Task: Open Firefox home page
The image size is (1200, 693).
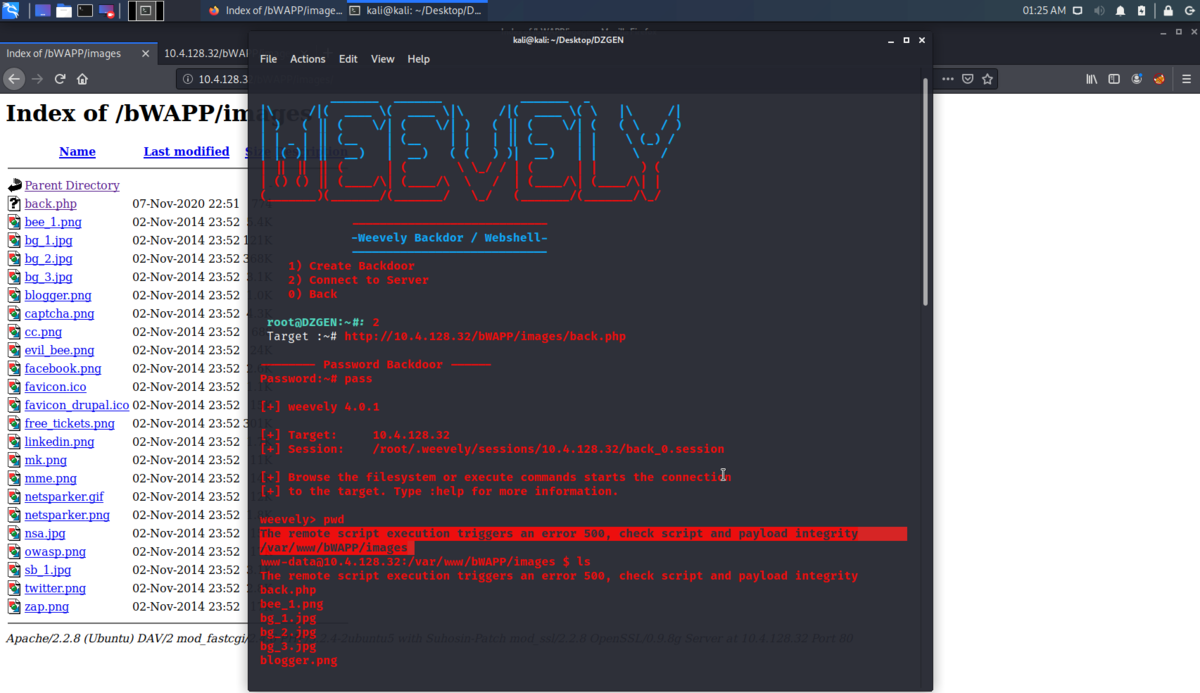Action: click(83, 79)
